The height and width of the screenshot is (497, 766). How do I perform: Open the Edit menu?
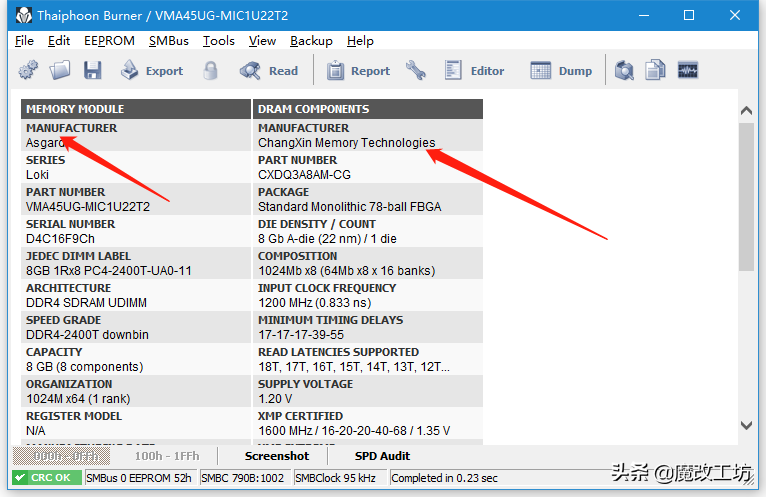[x=59, y=41]
